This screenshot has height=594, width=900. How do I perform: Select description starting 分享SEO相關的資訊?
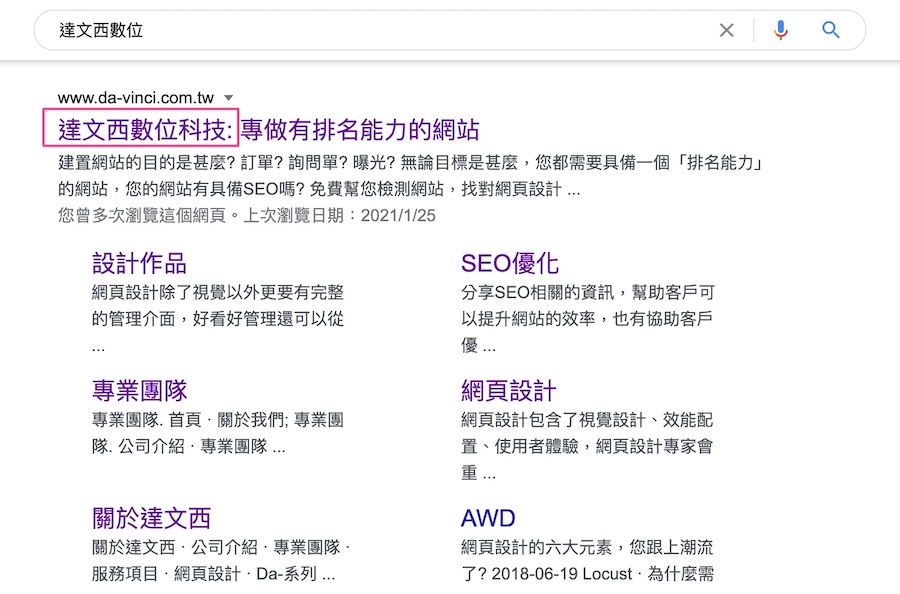coord(588,319)
